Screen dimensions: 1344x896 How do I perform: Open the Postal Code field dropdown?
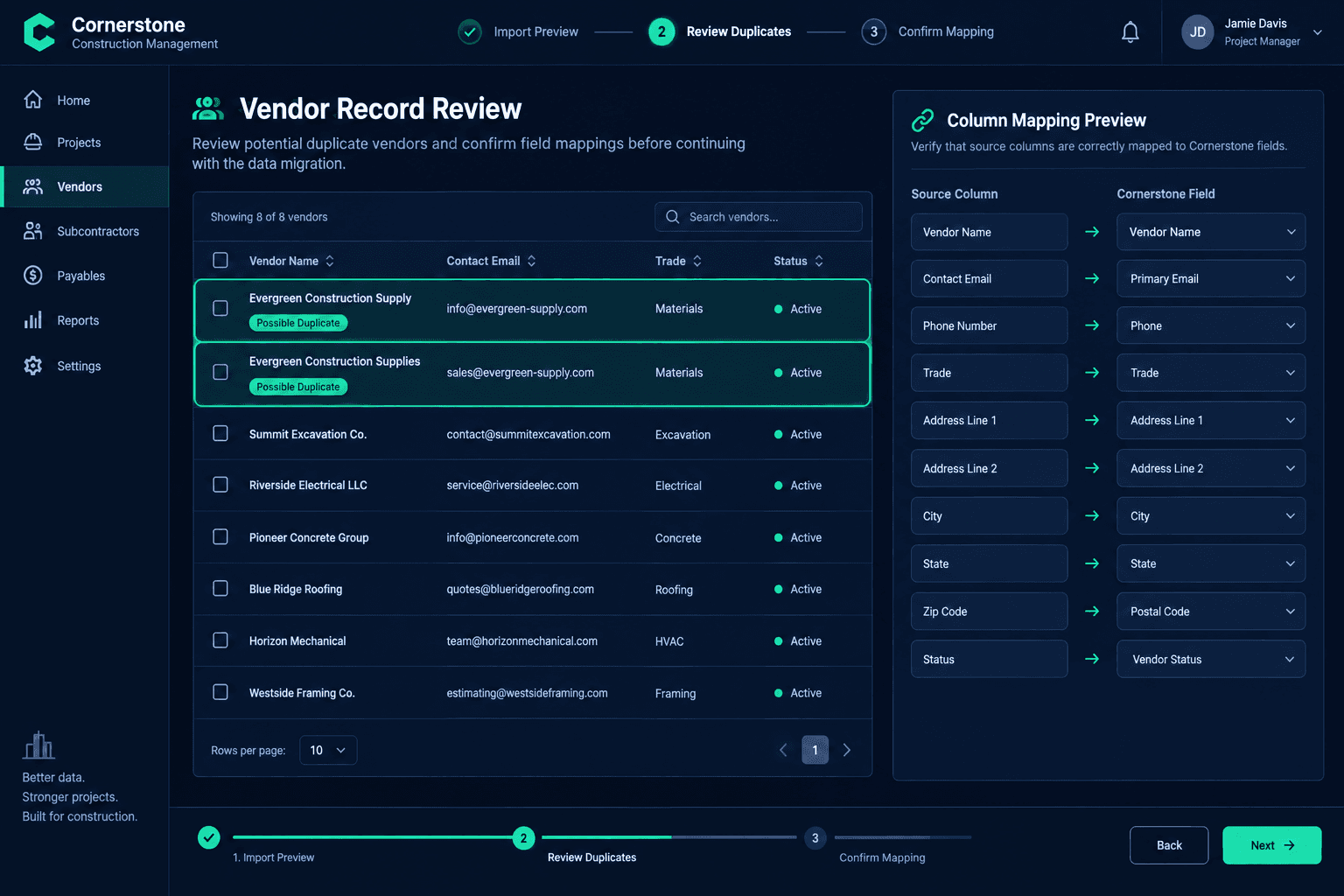1211,611
